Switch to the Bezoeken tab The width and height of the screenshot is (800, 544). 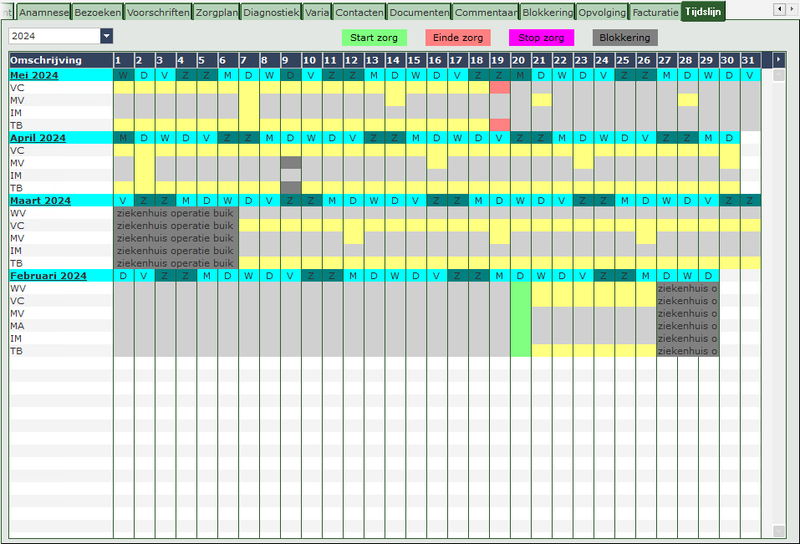[98, 12]
